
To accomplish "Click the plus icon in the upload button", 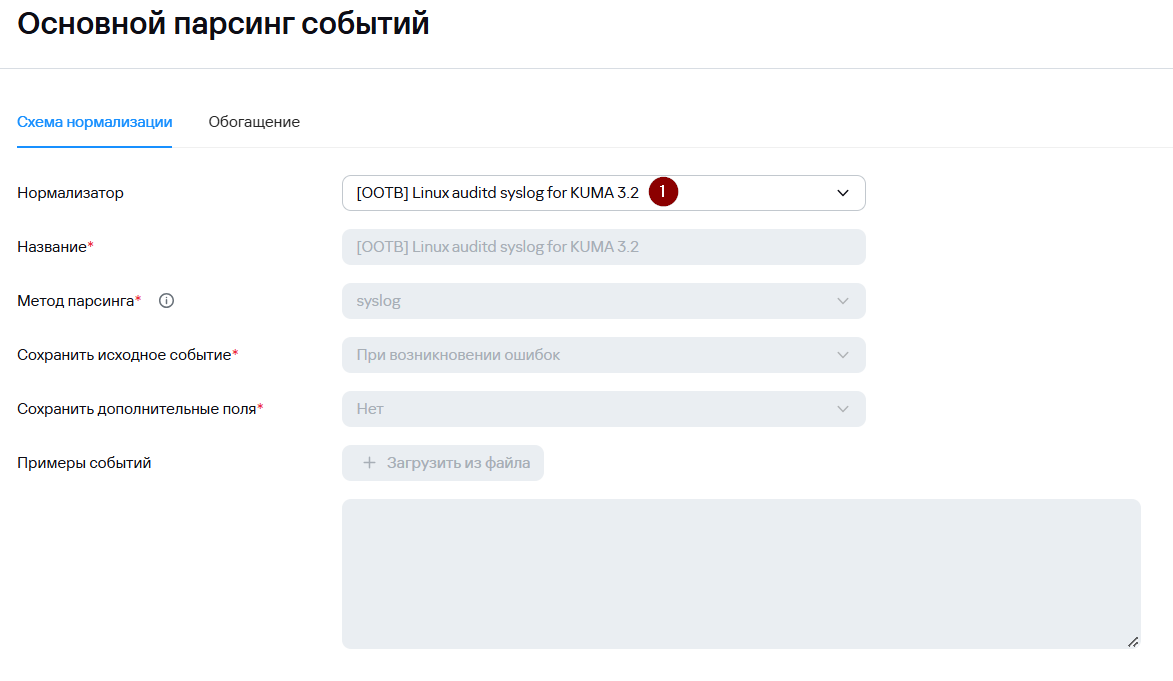I will tap(369, 463).
